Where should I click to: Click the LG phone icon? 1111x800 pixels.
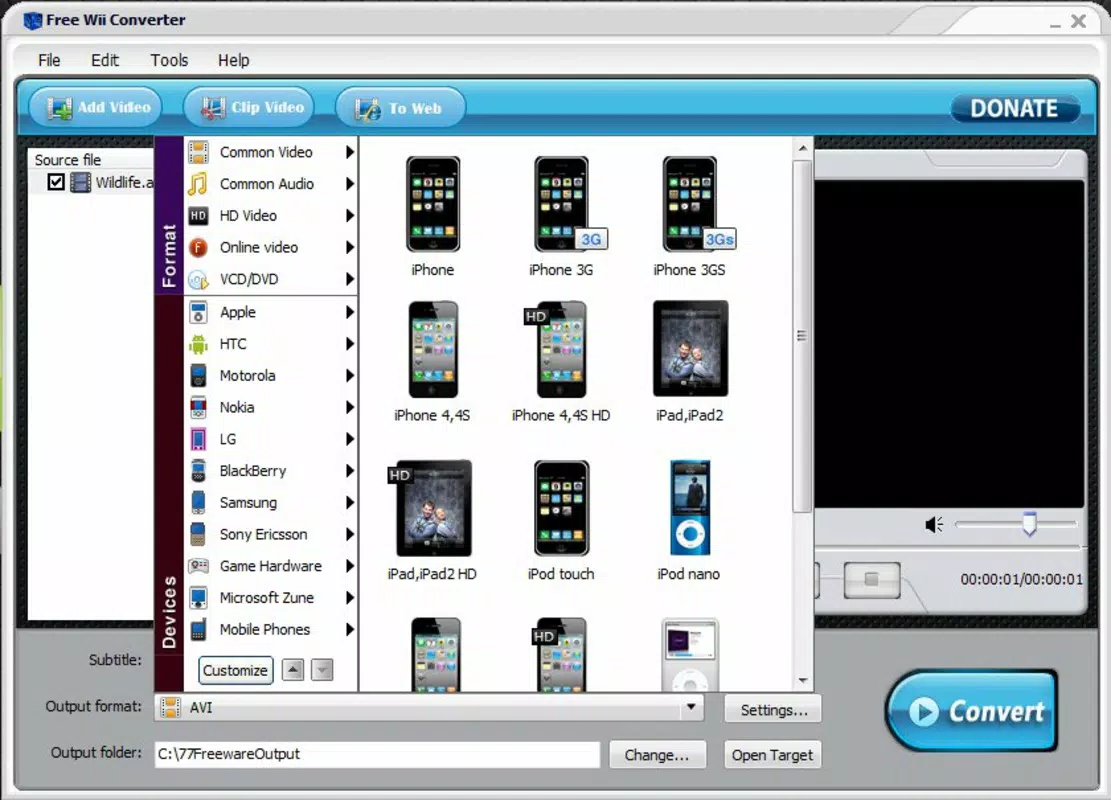tap(198, 439)
